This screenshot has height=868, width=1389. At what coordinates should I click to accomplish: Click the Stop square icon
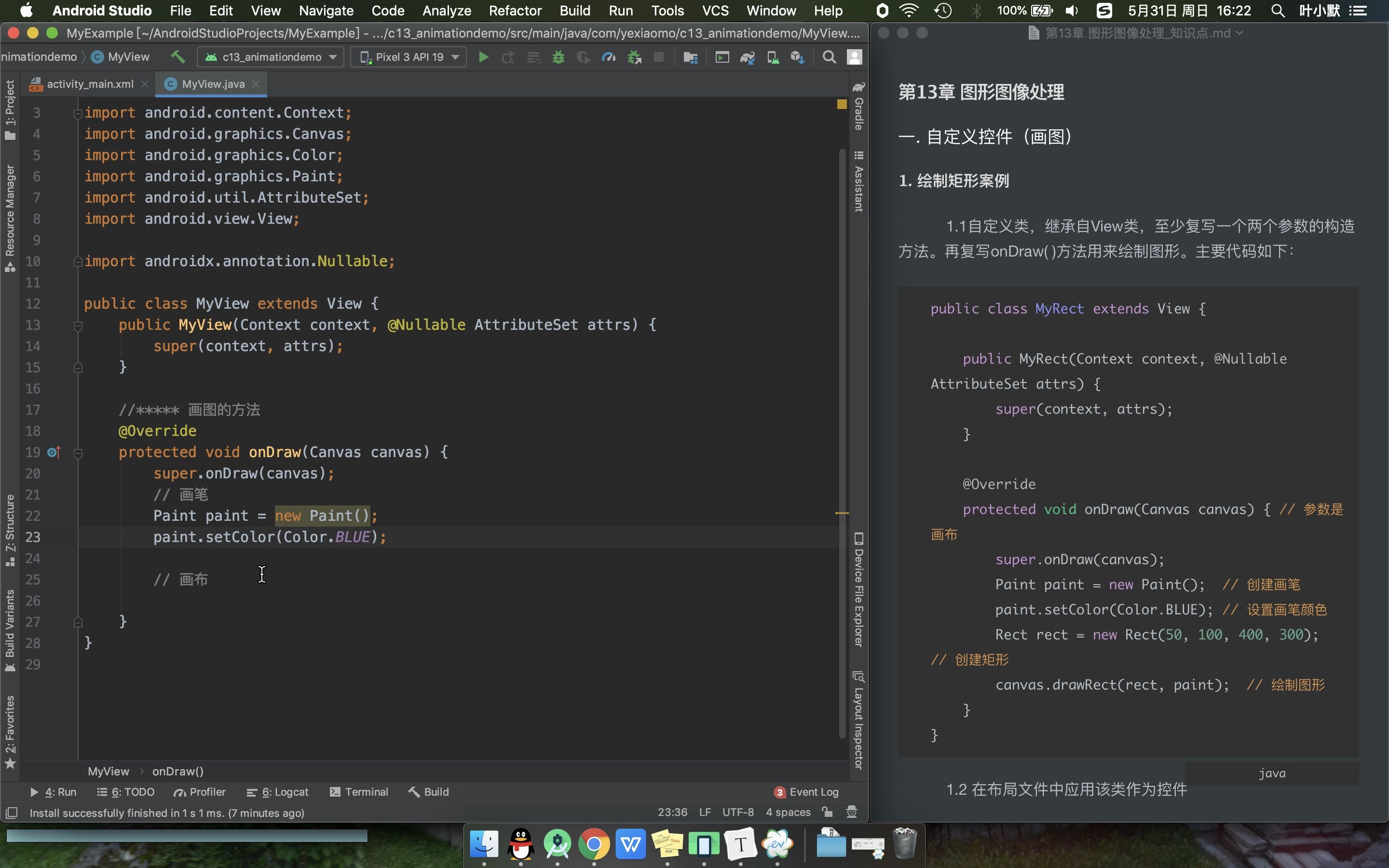coord(659,57)
